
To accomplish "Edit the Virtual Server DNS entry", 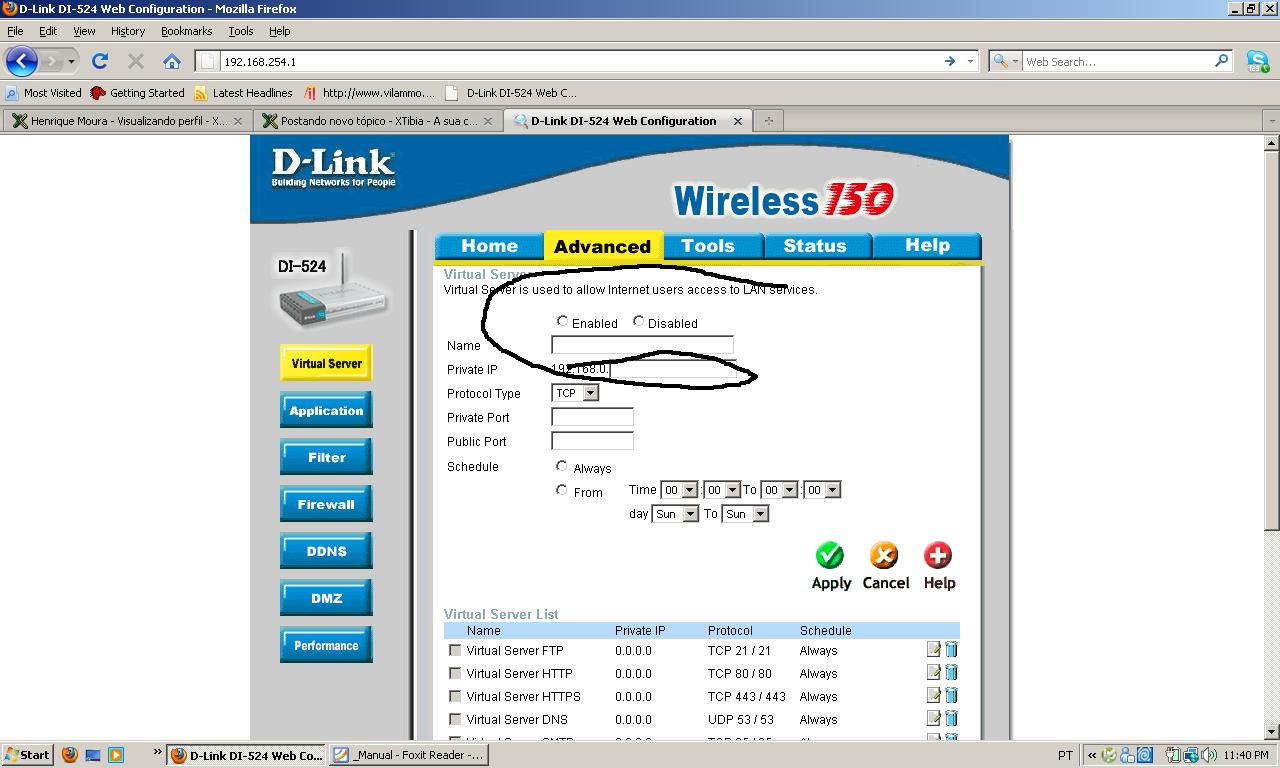I will (934, 718).
